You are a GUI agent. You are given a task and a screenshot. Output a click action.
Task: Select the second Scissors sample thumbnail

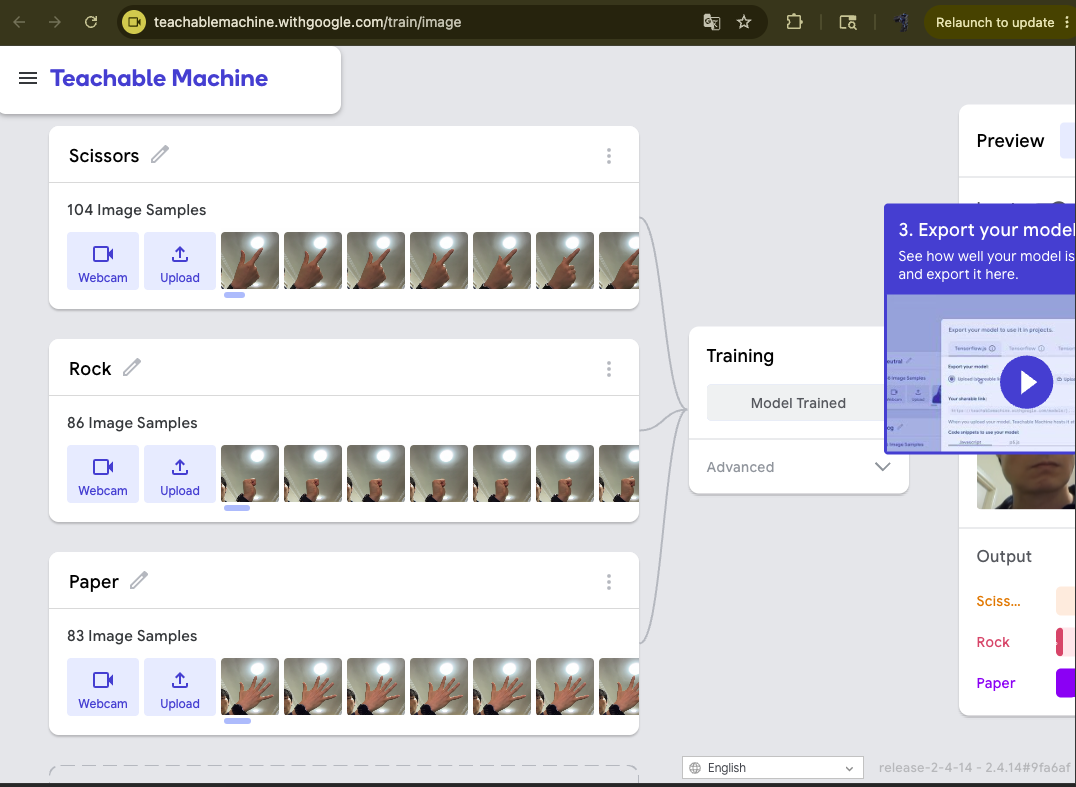coord(313,261)
